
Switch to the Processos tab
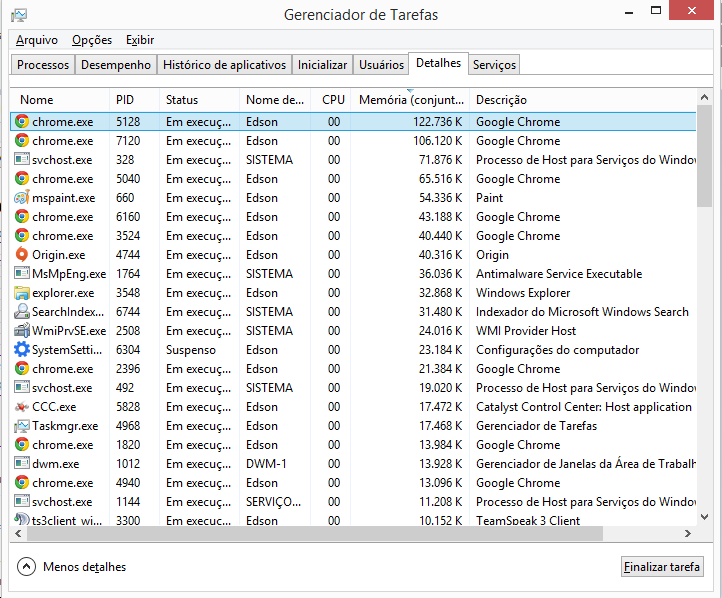tap(43, 64)
